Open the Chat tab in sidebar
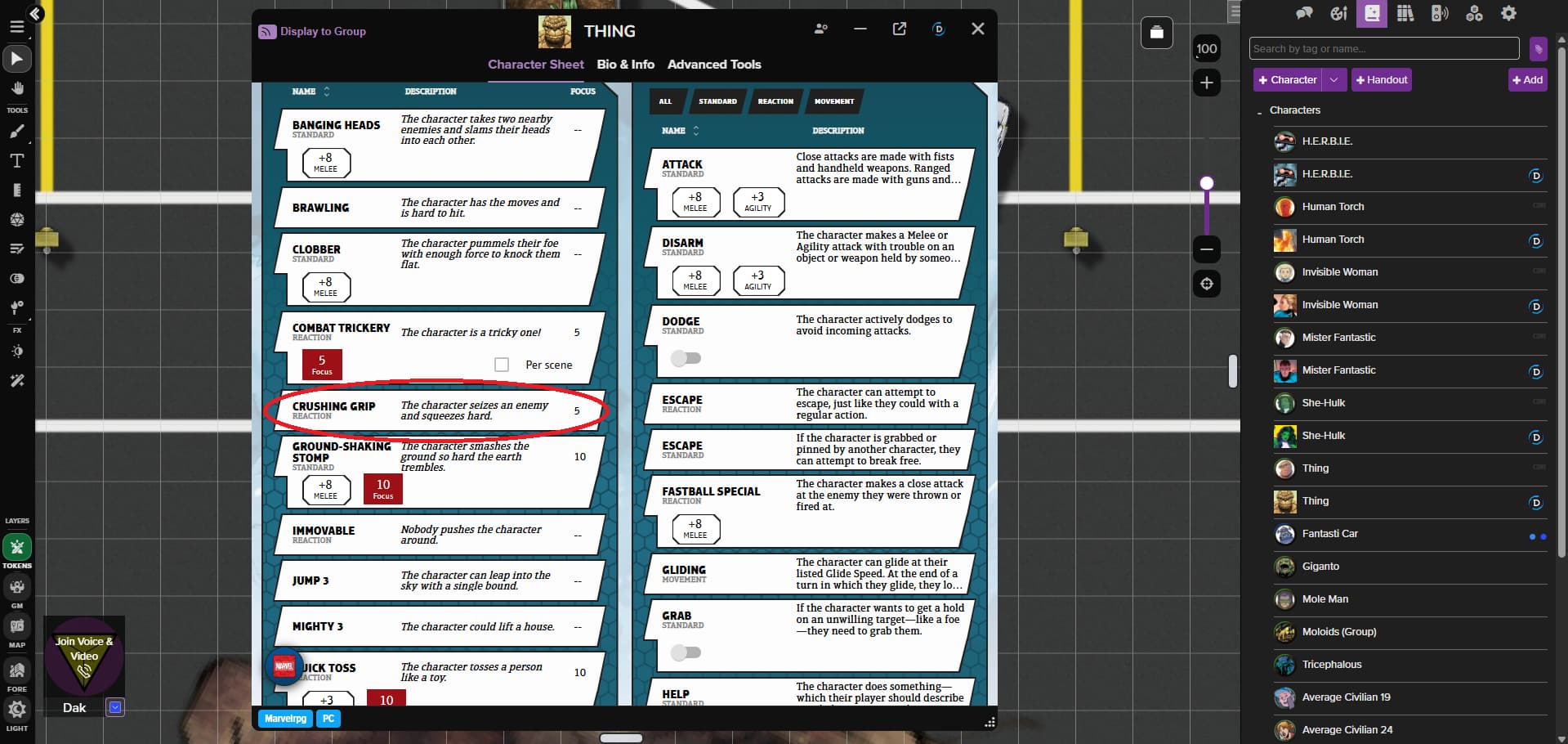Image resolution: width=1568 pixels, height=744 pixels. (x=1304, y=13)
